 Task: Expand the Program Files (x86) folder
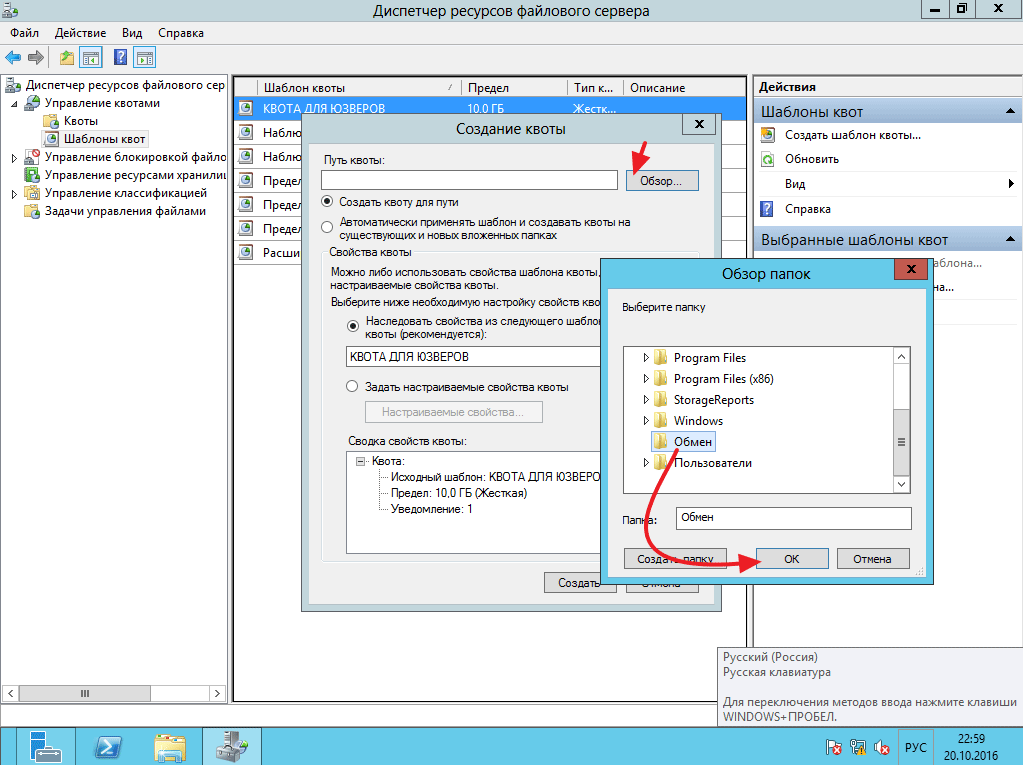pos(645,379)
